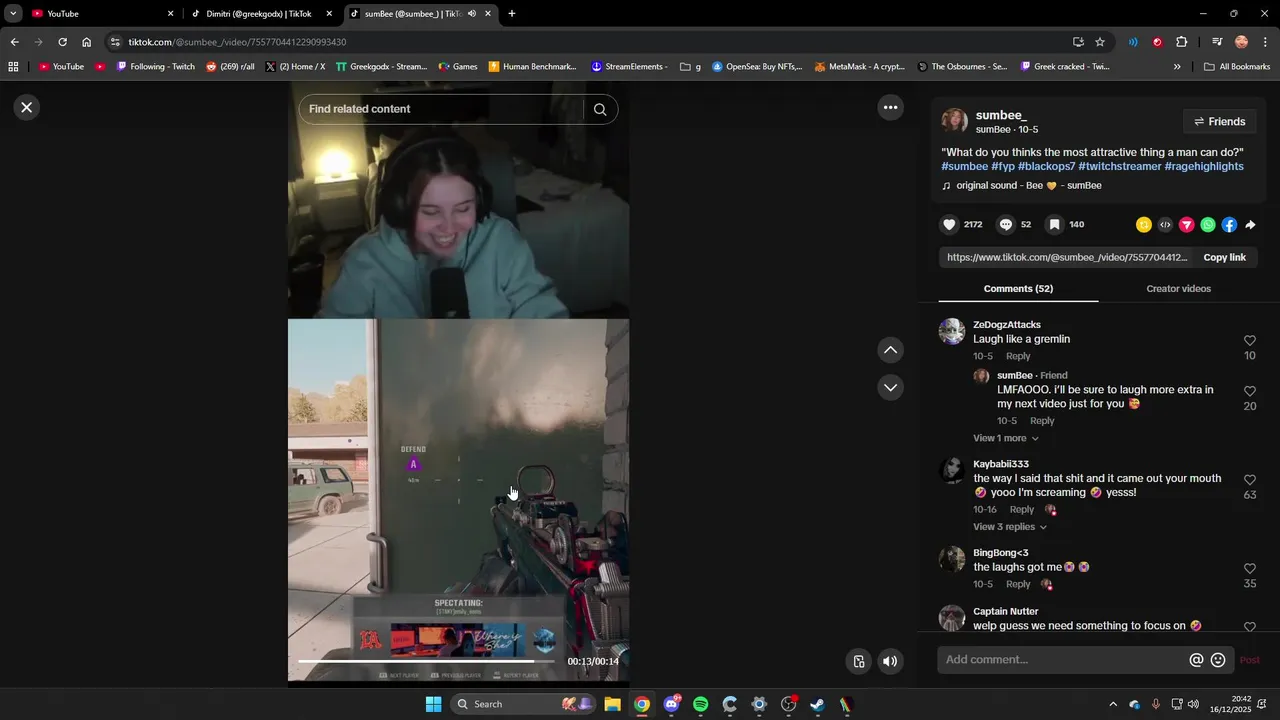The image size is (1280, 720).
Task: Go to the next video with down arrow
Action: [x=890, y=387]
